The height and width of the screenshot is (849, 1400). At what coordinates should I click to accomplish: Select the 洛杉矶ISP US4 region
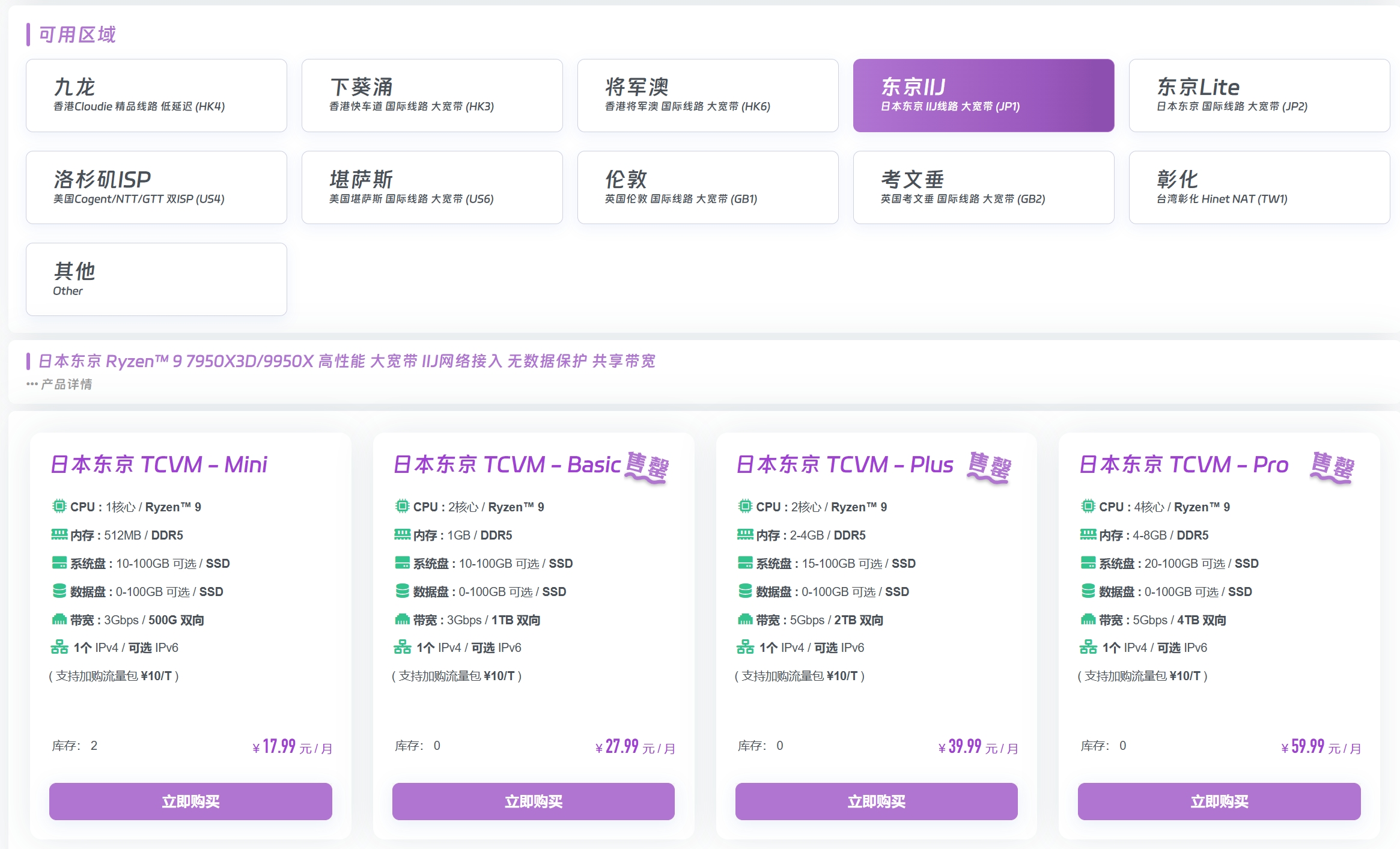tap(156, 187)
